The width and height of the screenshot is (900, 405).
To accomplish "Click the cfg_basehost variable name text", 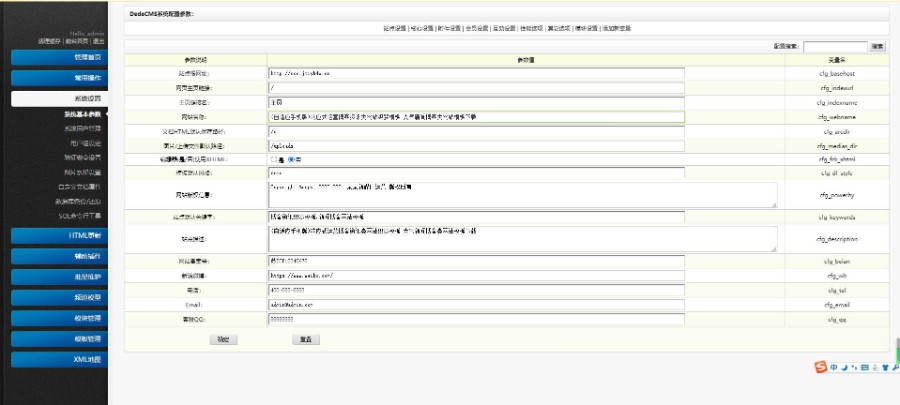I will (837, 74).
